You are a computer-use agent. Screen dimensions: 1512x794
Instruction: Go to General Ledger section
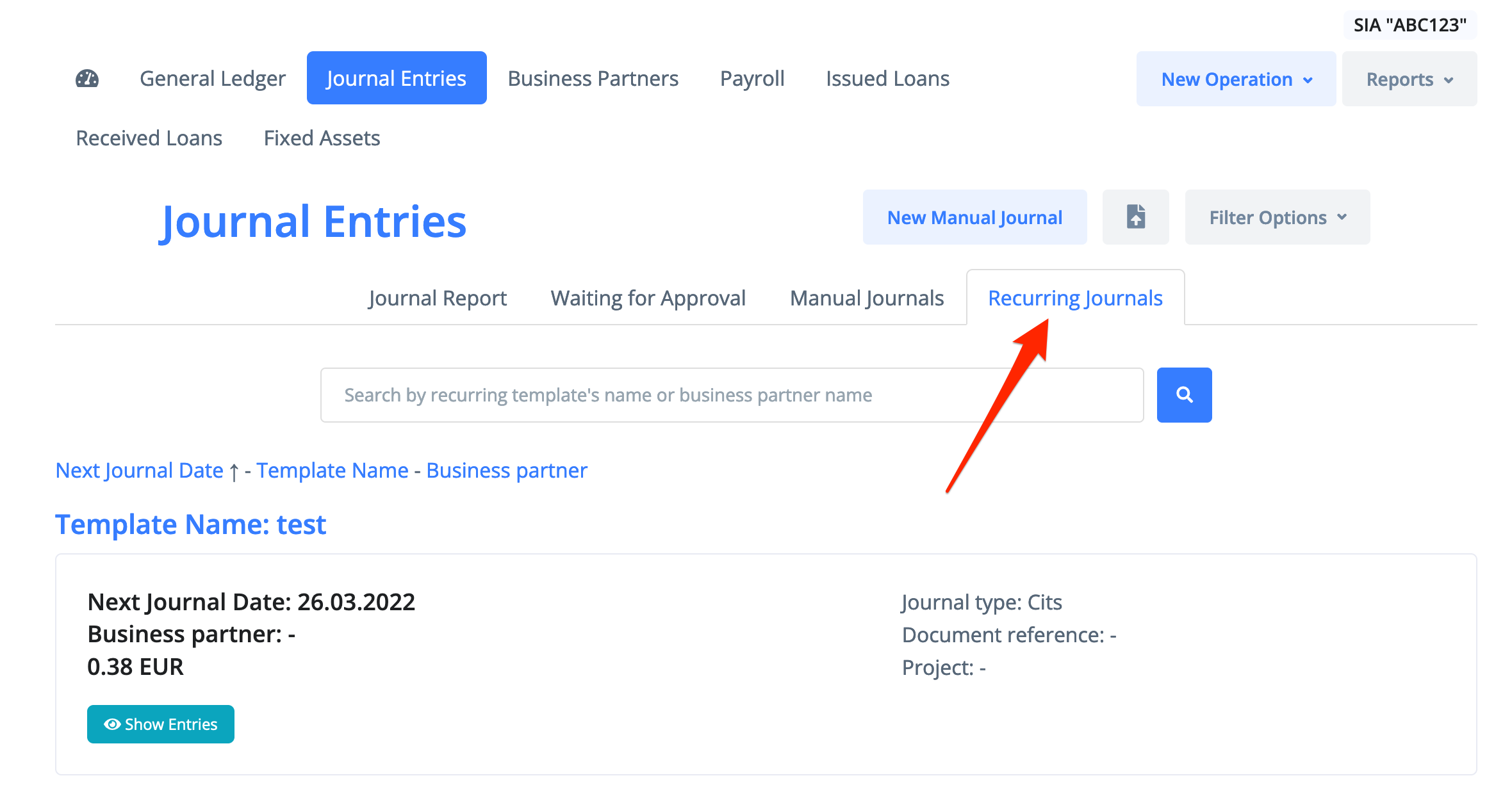coord(213,78)
